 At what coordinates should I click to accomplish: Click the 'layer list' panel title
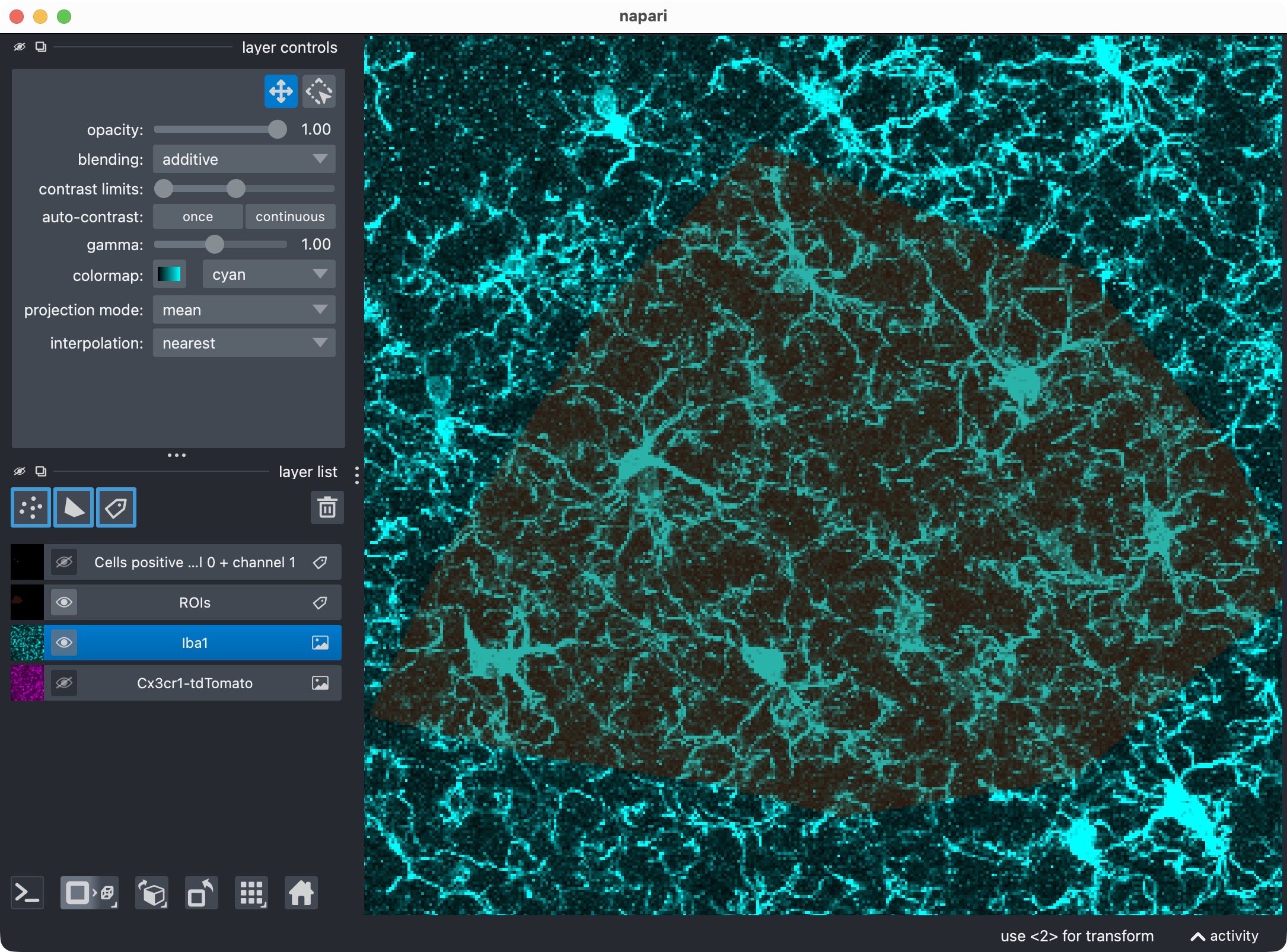(x=308, y=472)
